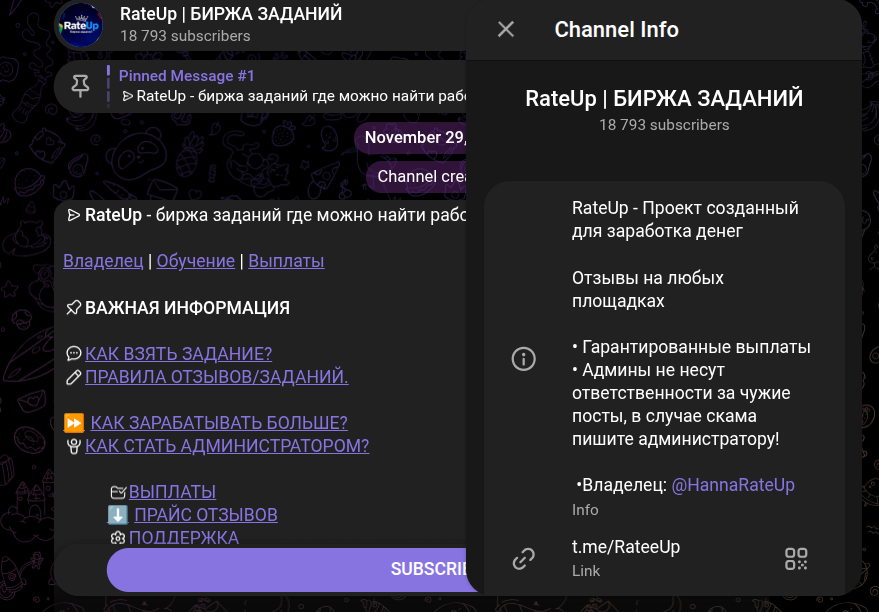Open the ВЫПЛАТЫ link in the list
The width and height of the screenshot is (879, 612).
172,492
